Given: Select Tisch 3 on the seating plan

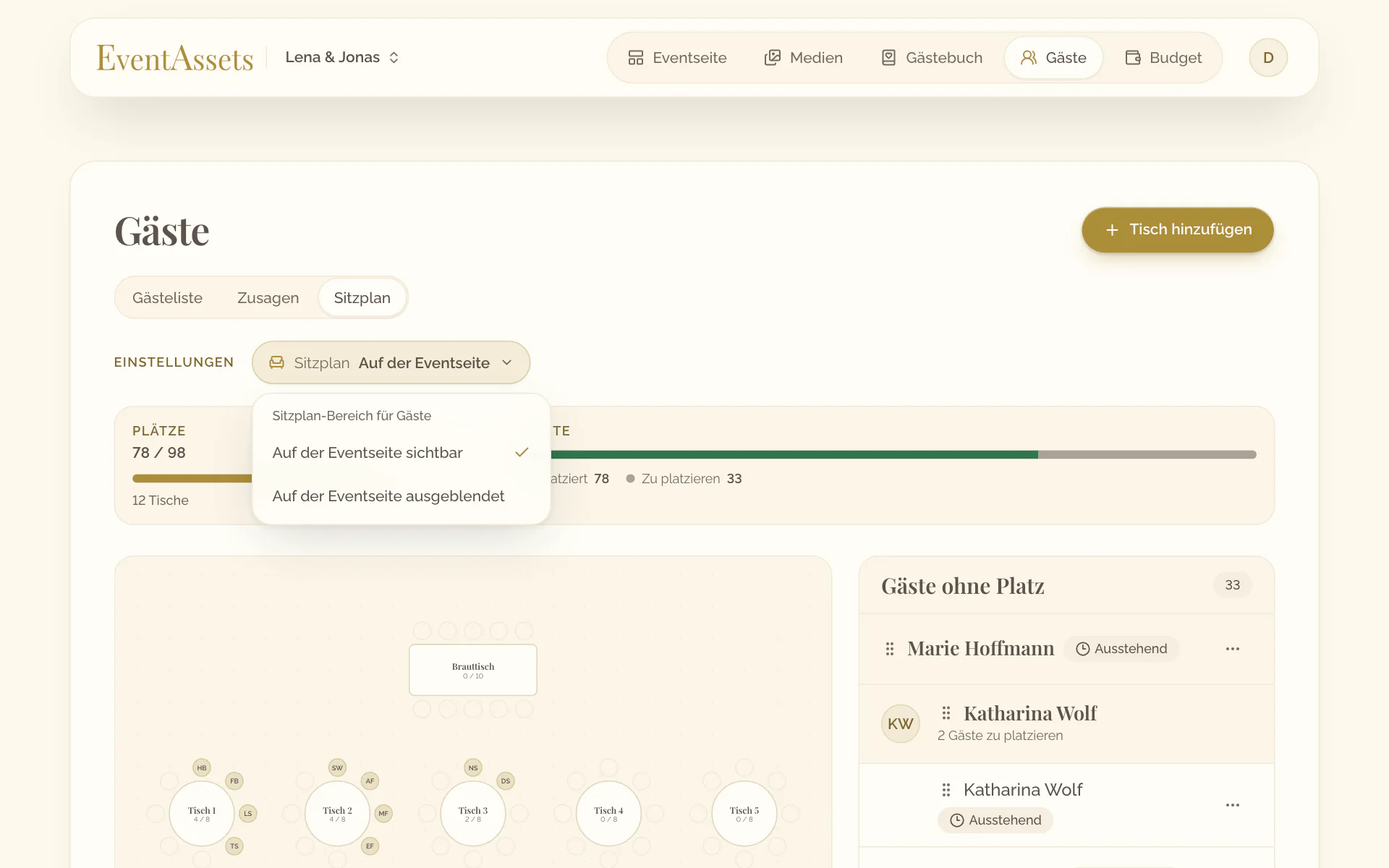Looking at the screenshot, I should [x=473, y=814].
